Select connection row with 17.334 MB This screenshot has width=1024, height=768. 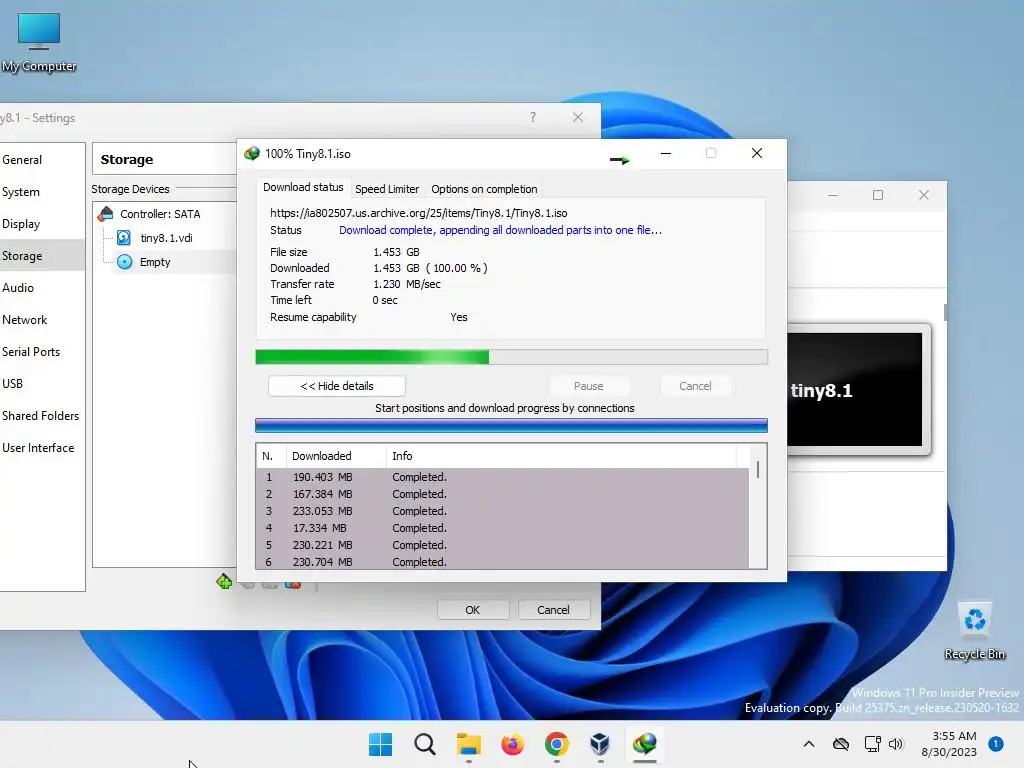click(x=503, y=528)
